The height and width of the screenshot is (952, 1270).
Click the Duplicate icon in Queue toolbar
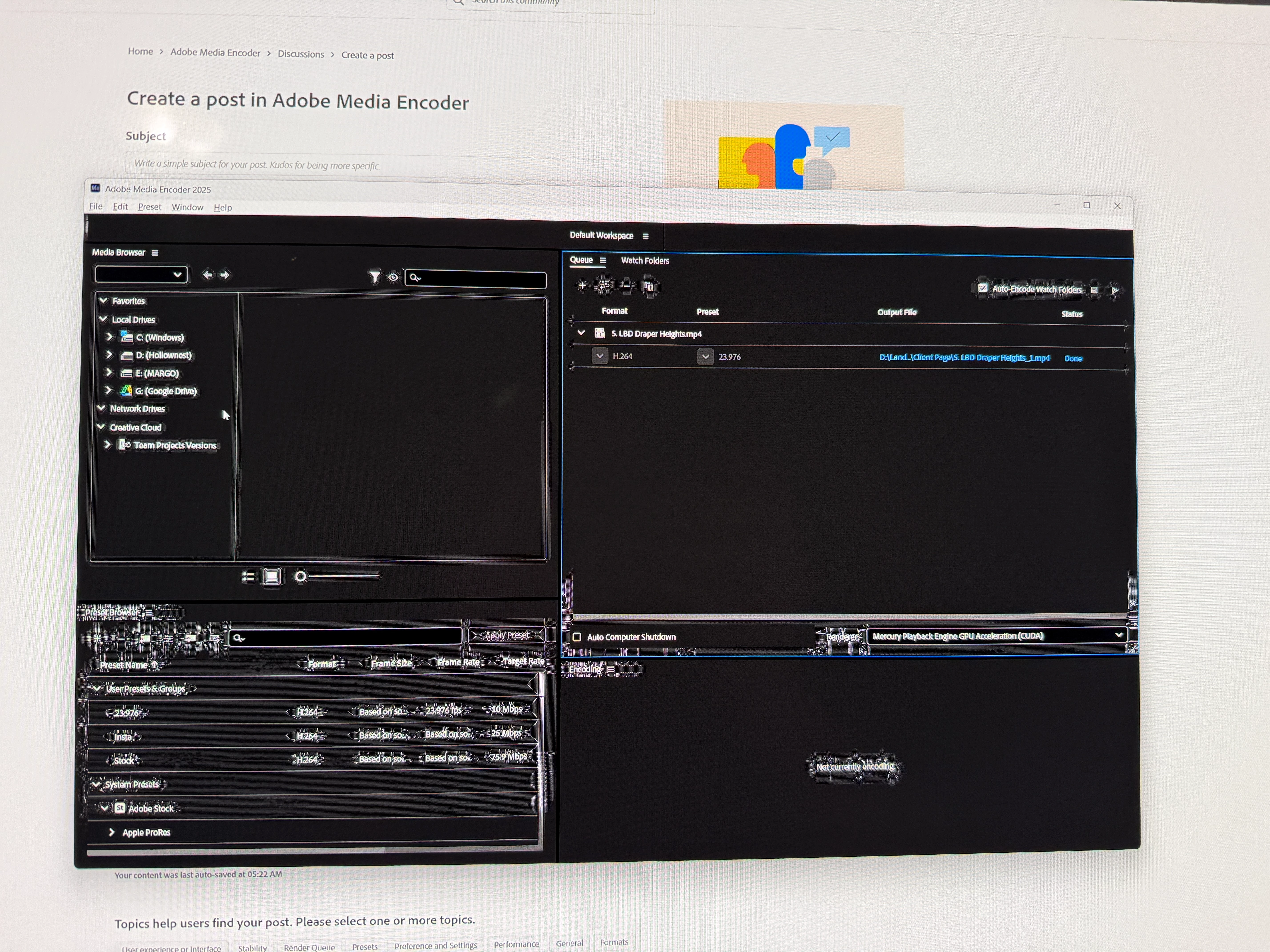[x=649, y=286]
